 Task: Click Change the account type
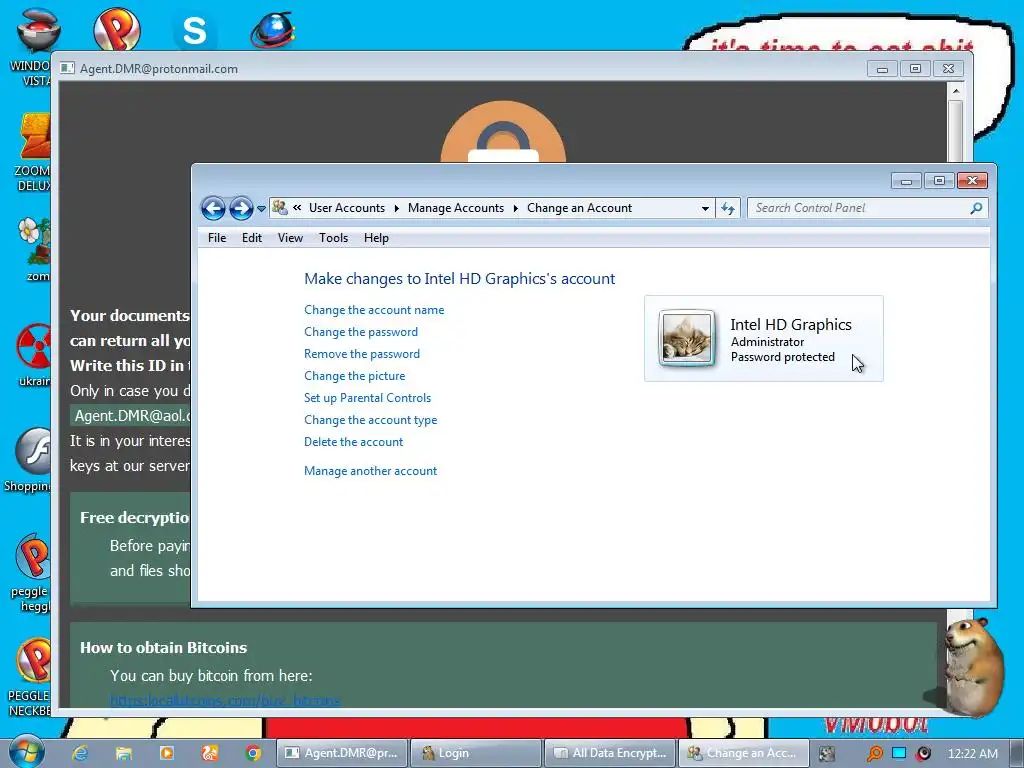pyautogui.click(x=370, y=420)
